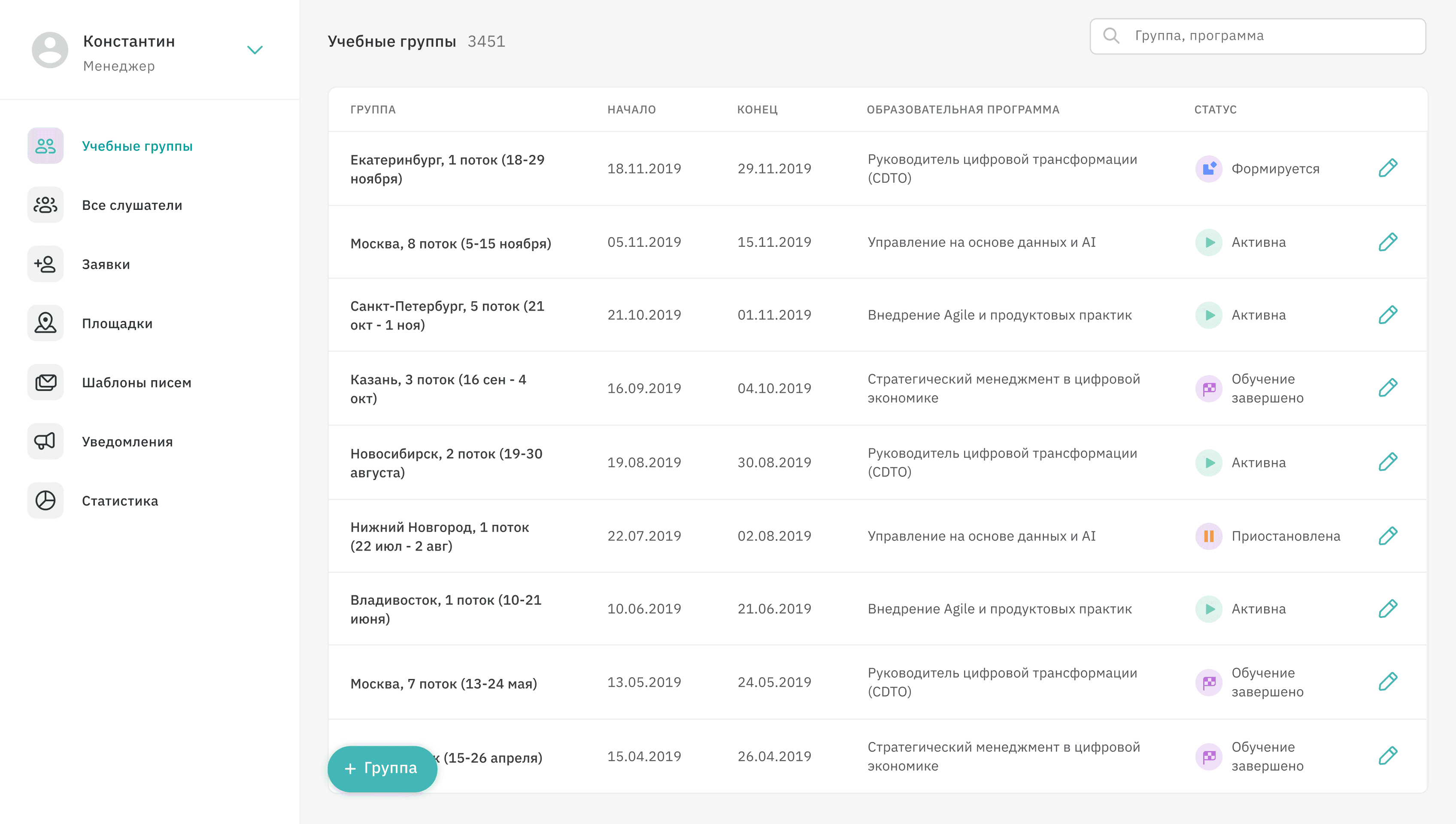Viewport: 1456px width, 824px height.
Task: Select the Уведомления menu label
Action: (127, 442)
